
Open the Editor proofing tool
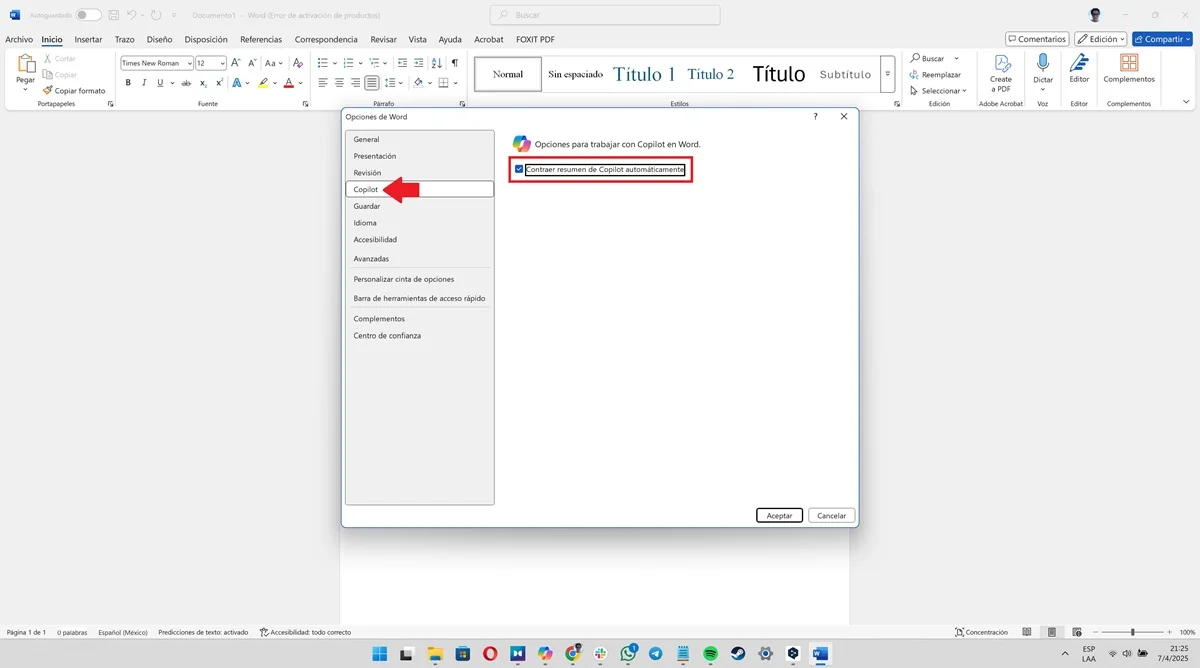click(1079, 69)
